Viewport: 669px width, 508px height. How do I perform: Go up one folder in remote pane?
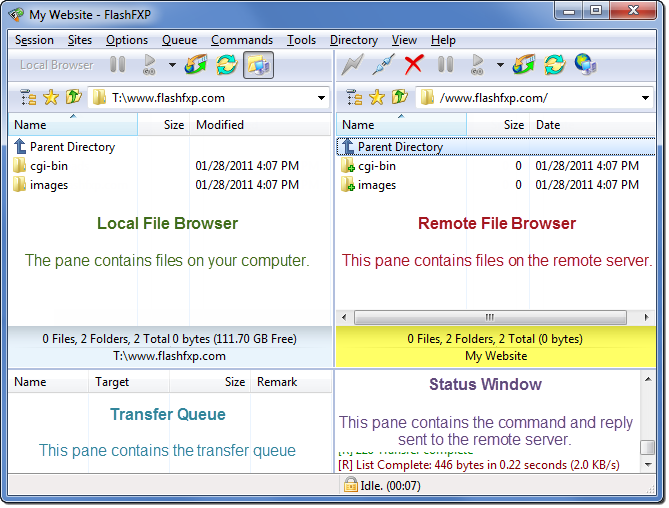tap(400, 97)
